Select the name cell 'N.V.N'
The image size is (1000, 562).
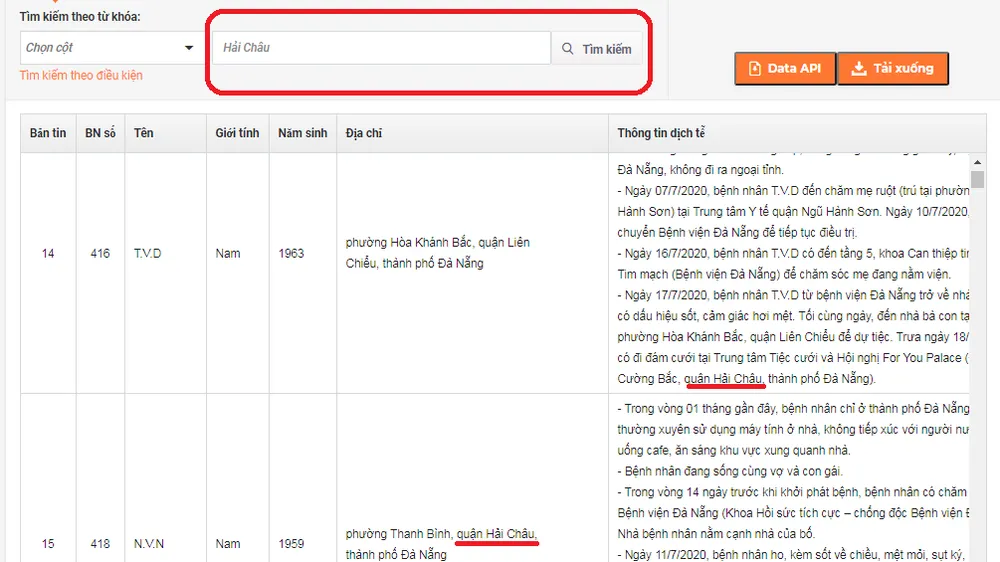(x=149, y=544)
